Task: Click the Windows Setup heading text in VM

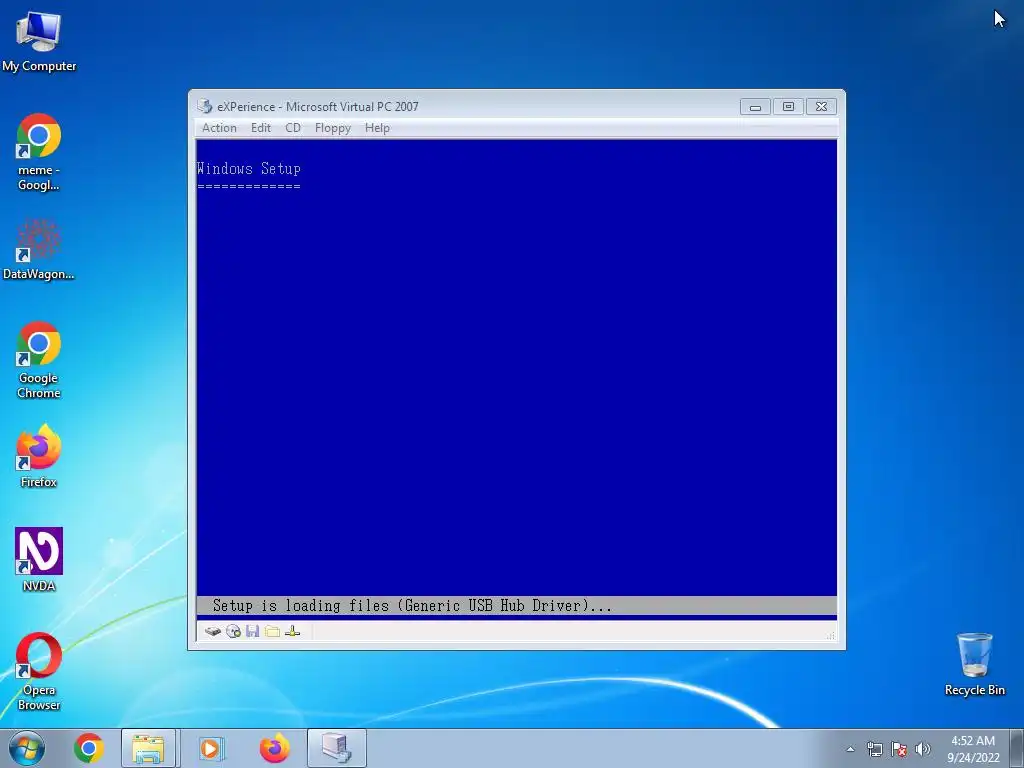Action: pos(249,169)
